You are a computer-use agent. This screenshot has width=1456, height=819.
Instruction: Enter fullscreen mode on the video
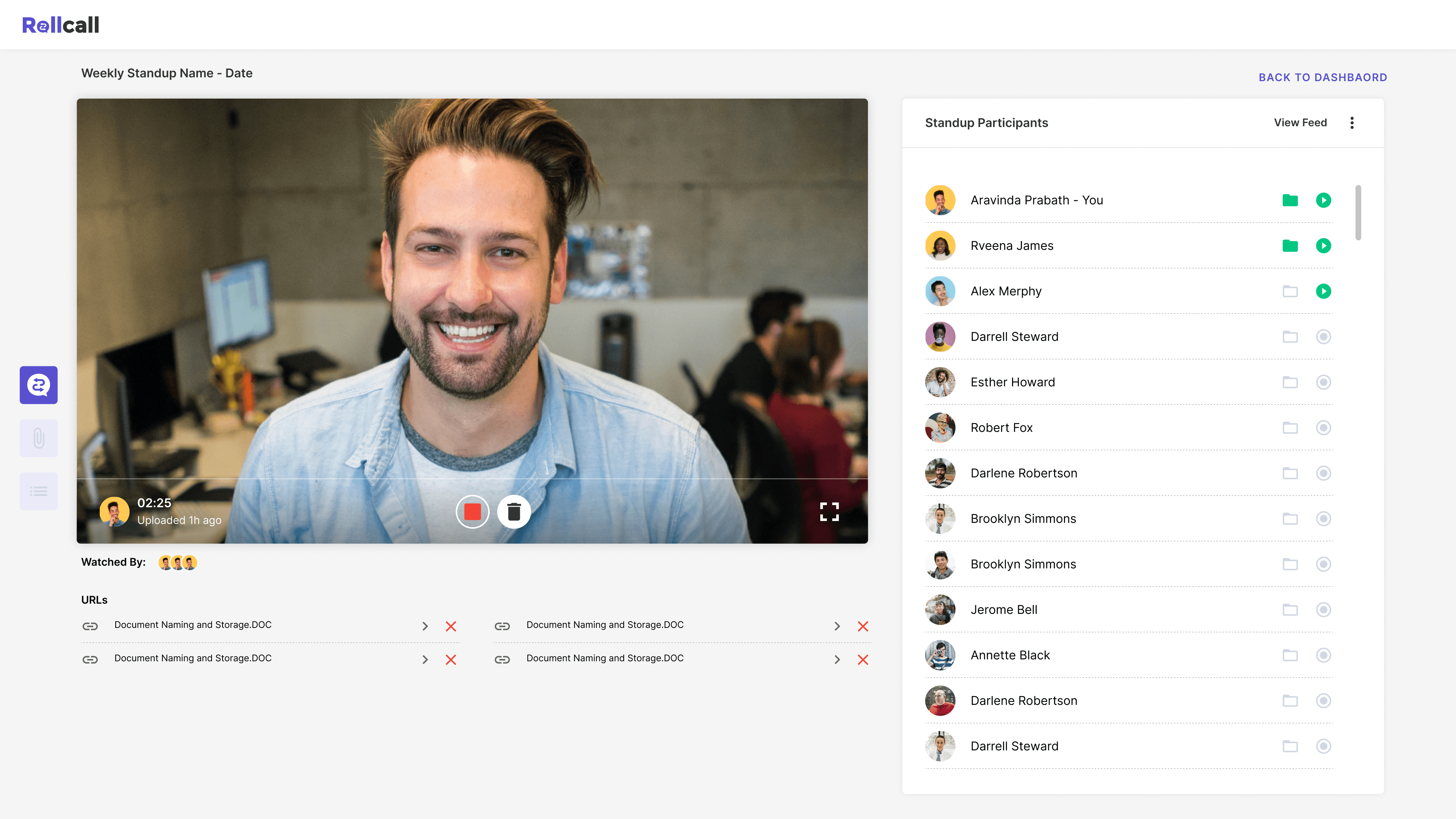click(829, 512)
